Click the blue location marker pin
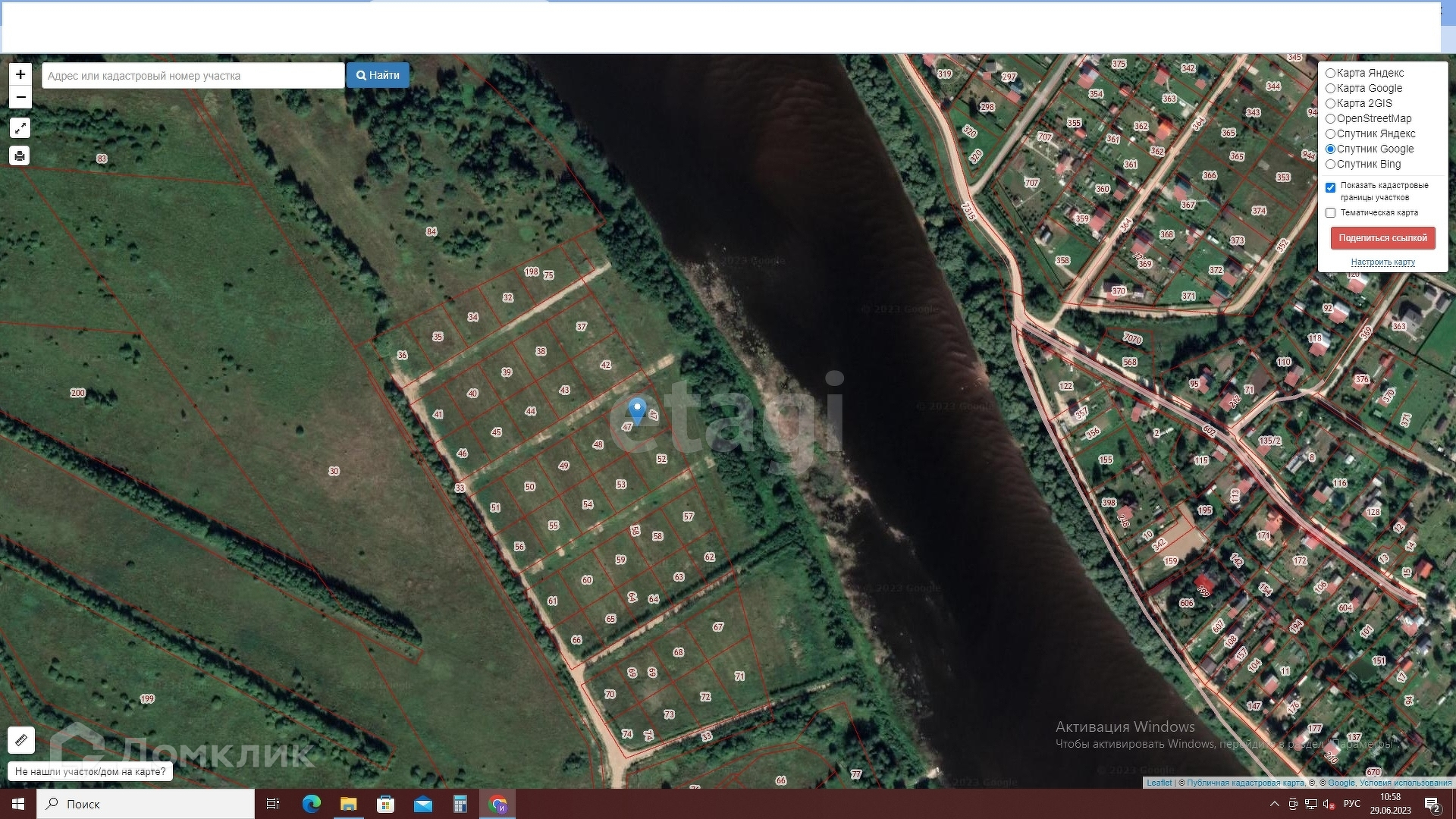Viewport: 1456px width, 819px height. (x=637, y=410)
